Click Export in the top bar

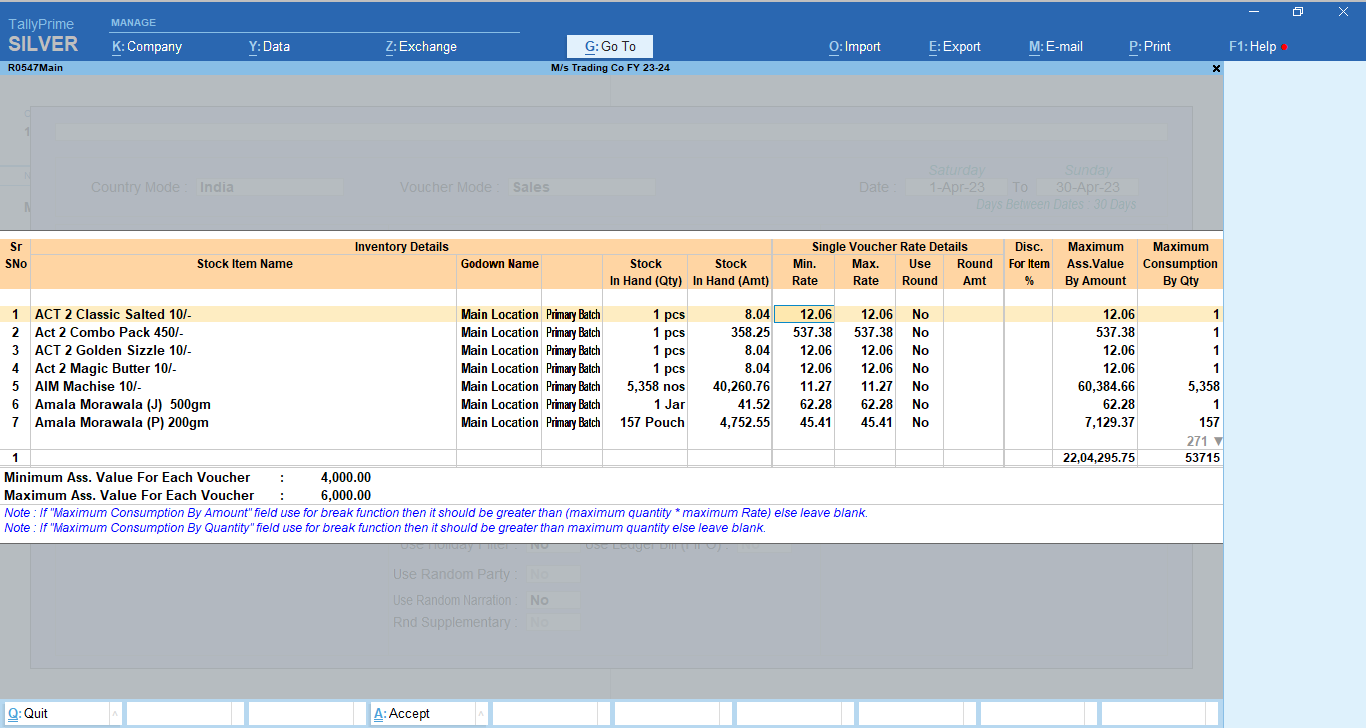(x=954, y=46)
